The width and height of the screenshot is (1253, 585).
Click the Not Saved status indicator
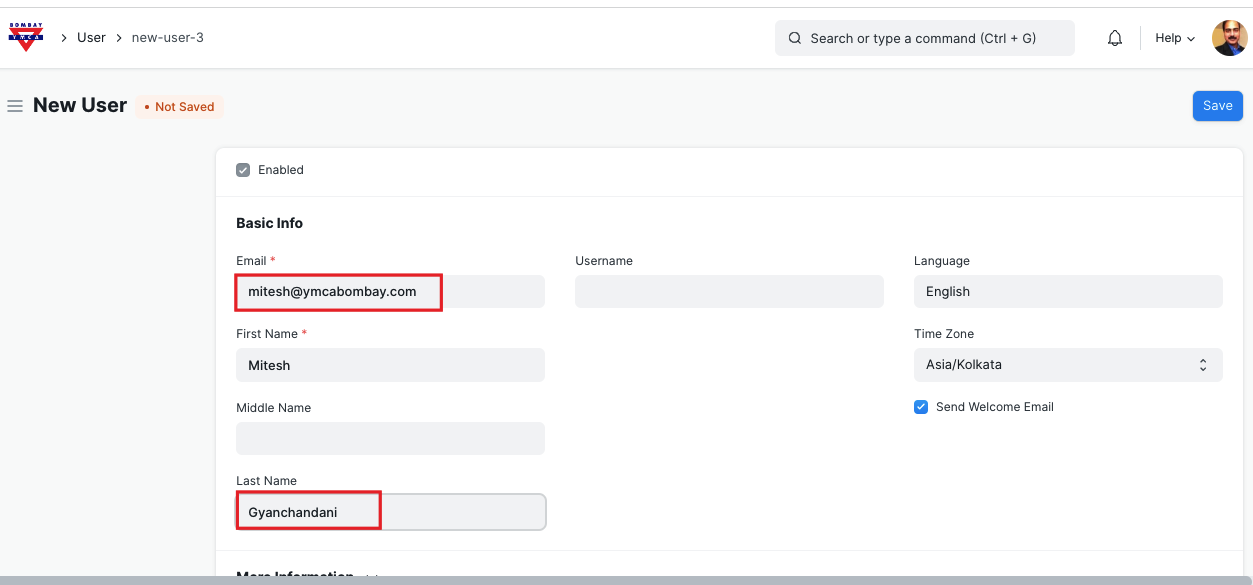point(179,107)
